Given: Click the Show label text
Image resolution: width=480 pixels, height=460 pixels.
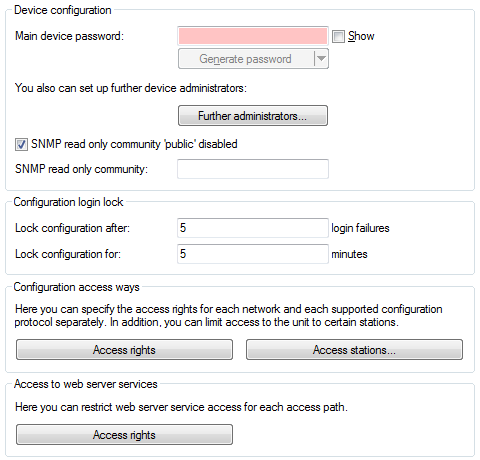Looking at the screenshot, I should [361, 36].
